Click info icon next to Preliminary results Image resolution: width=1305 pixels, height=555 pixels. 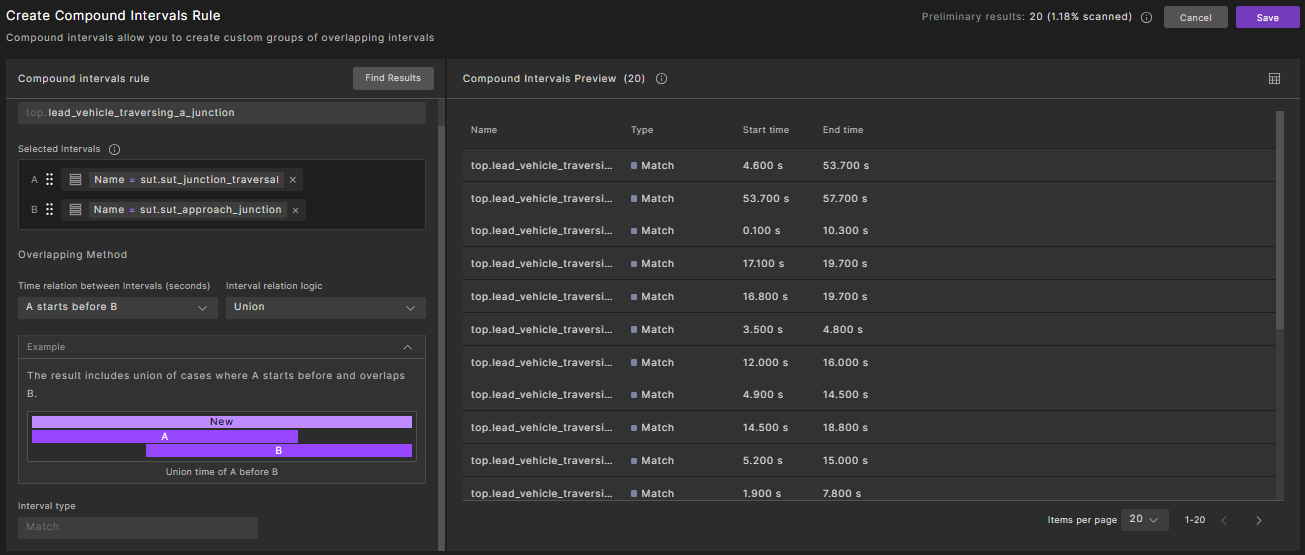tap(1146, 17)
